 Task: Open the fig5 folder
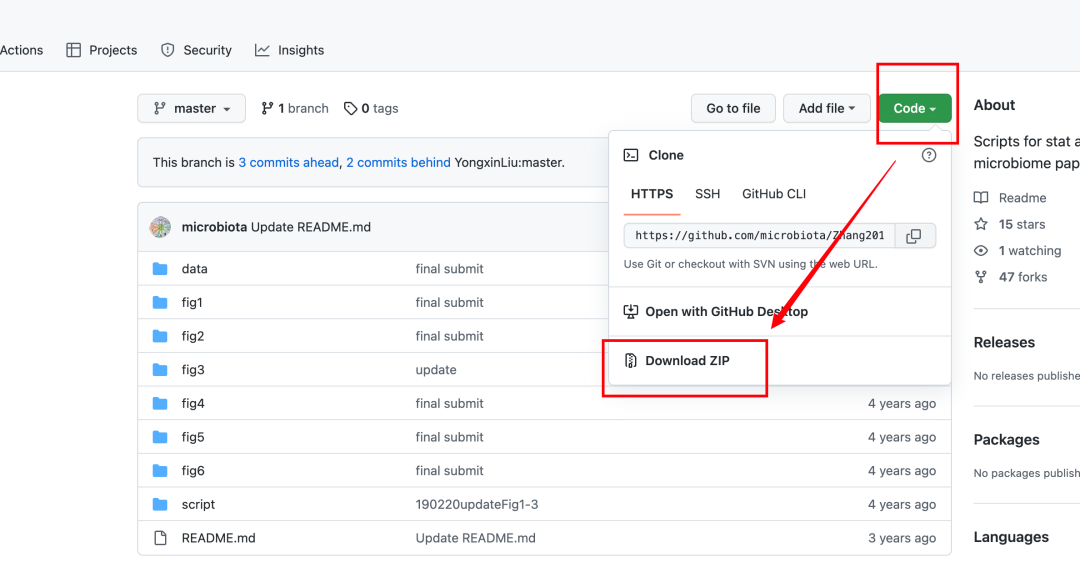193,437
